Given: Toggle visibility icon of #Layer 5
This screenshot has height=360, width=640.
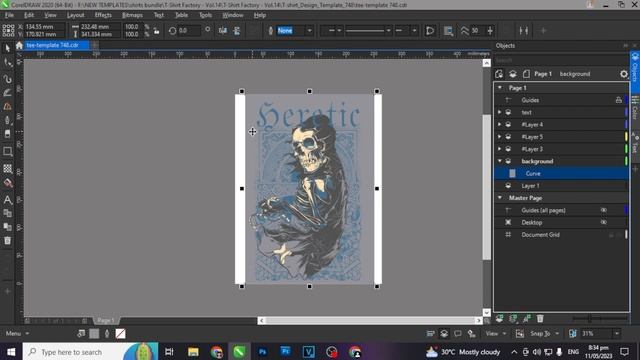Looking at the screenshot, I should point(508,137).
